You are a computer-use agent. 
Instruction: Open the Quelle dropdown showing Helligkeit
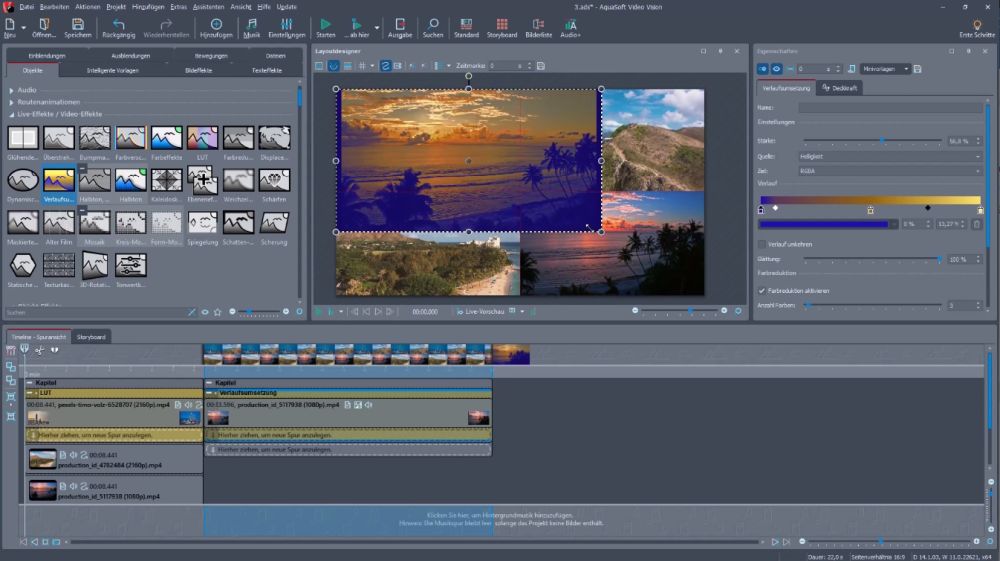(x=890, y=156)
